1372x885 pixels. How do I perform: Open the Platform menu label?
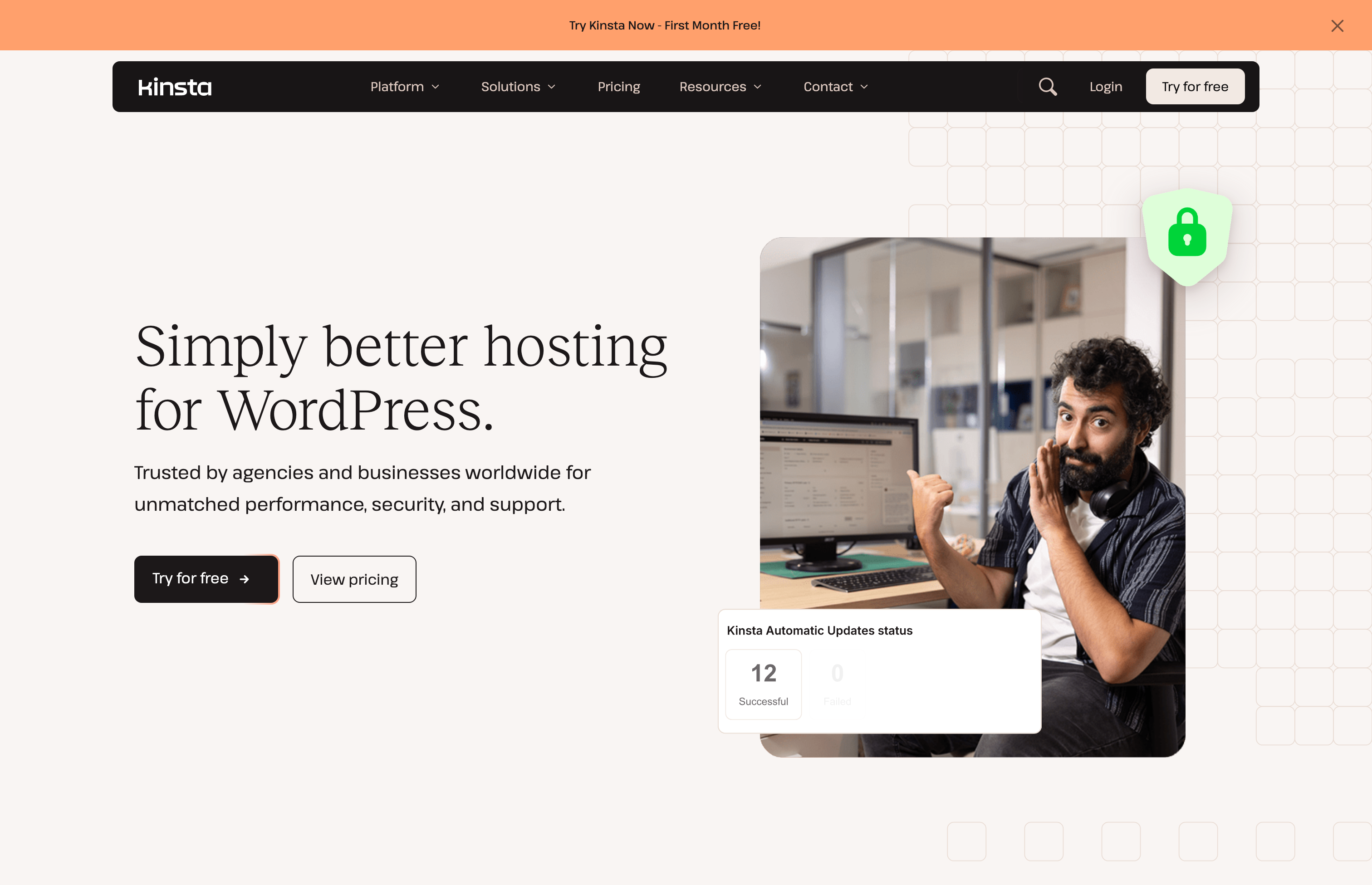(x=397, y=87)
